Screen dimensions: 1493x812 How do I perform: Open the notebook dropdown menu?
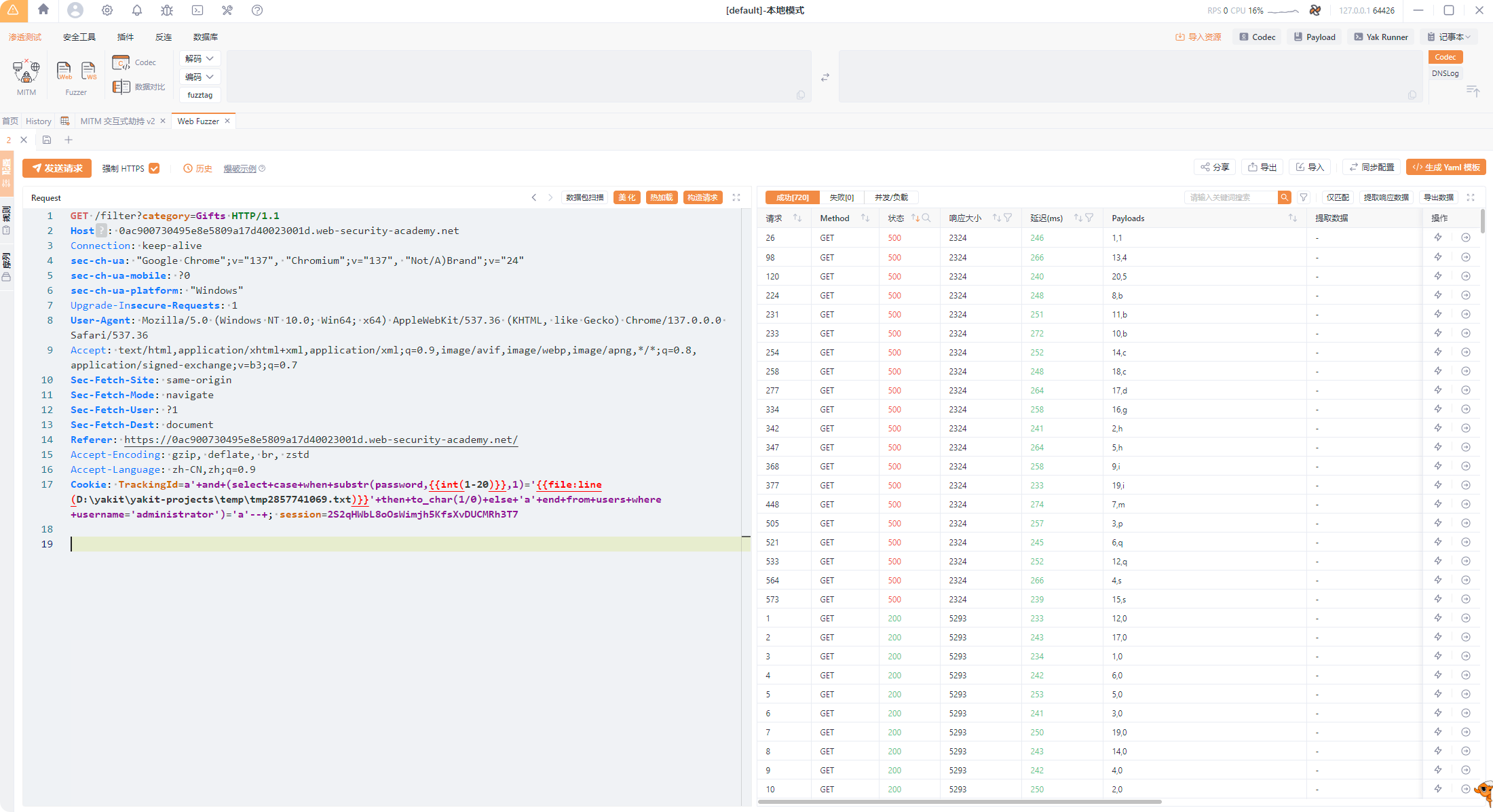(1450, 37)
